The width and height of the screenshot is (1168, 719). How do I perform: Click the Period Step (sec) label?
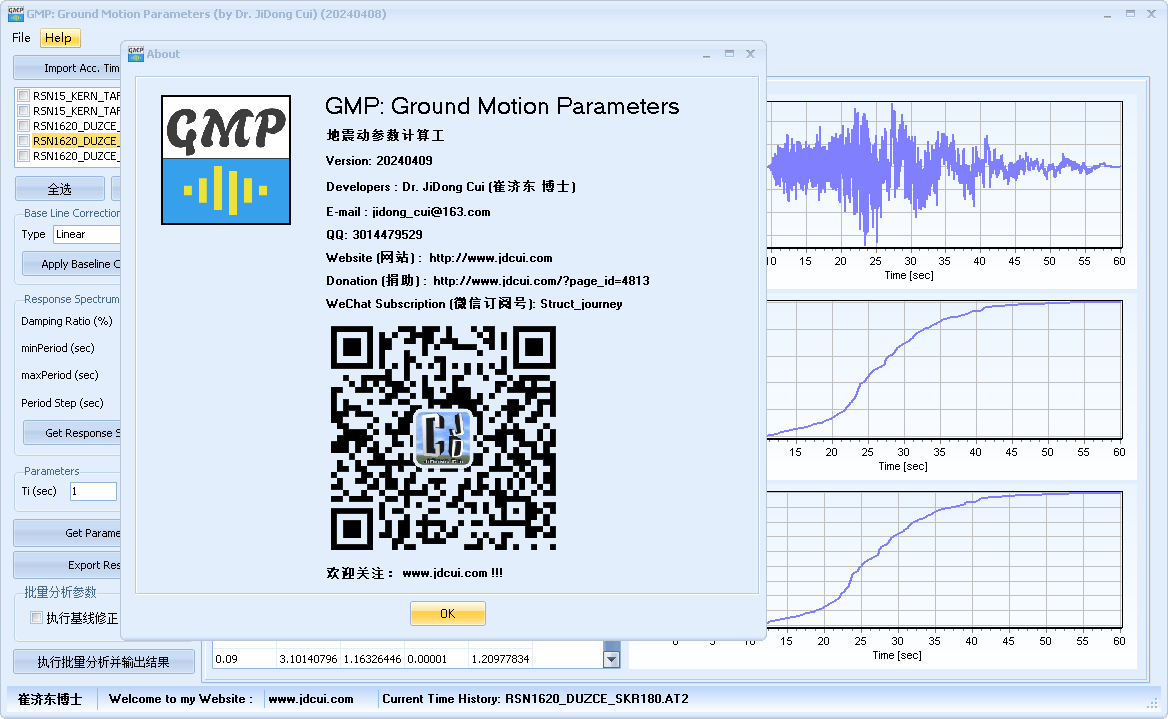[x=62, y=403]
